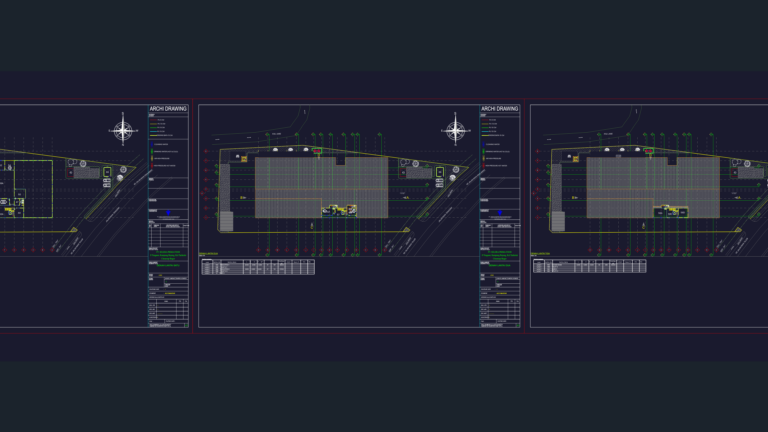Select the ARCHI DRAWING title on the middle sheet
Image resolution: width=768 pixels, height=432 pixels.
pos(499,109)
